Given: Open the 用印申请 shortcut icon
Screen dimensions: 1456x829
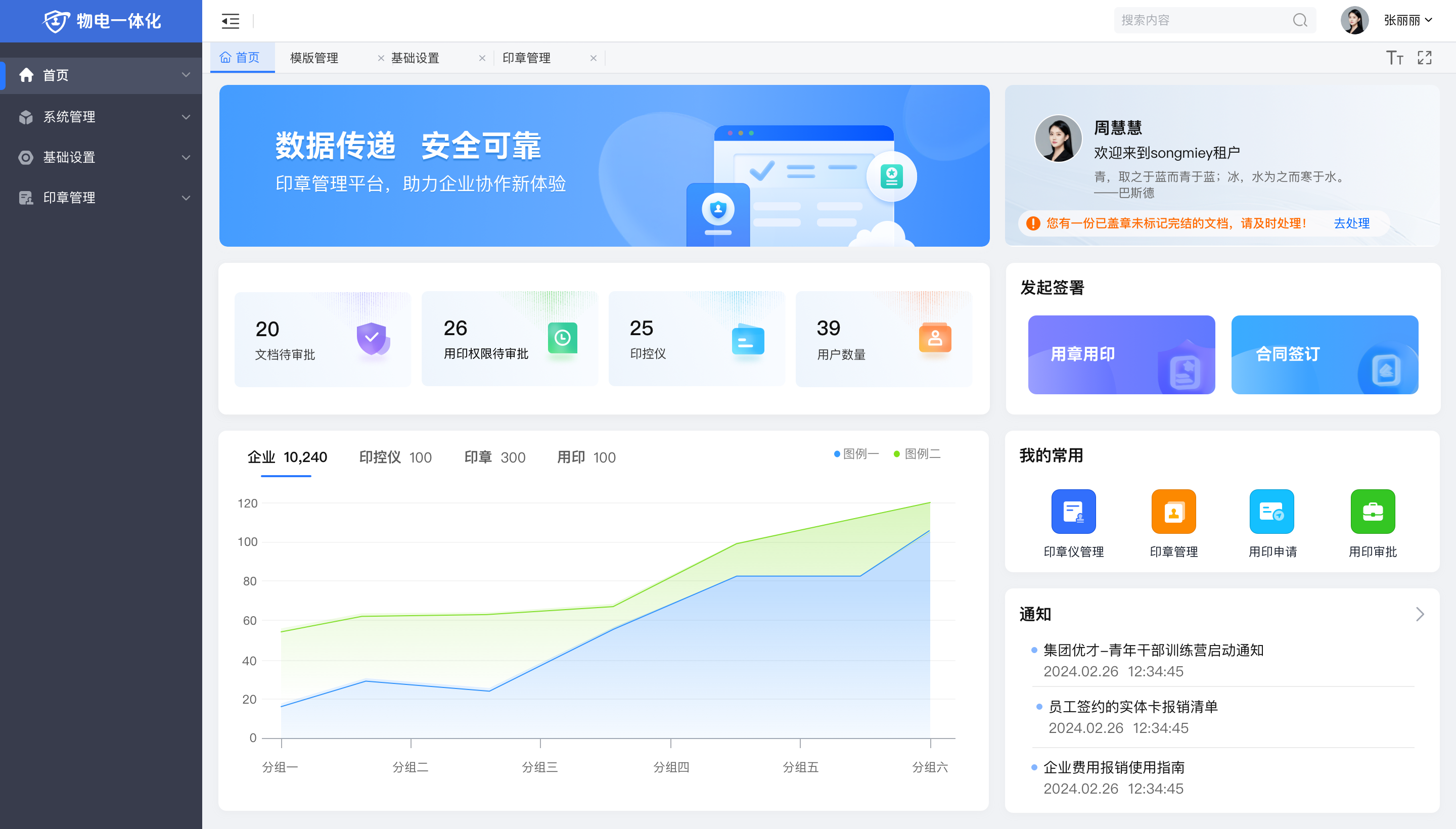Looking at the screenshot, I should [1272, 511].
